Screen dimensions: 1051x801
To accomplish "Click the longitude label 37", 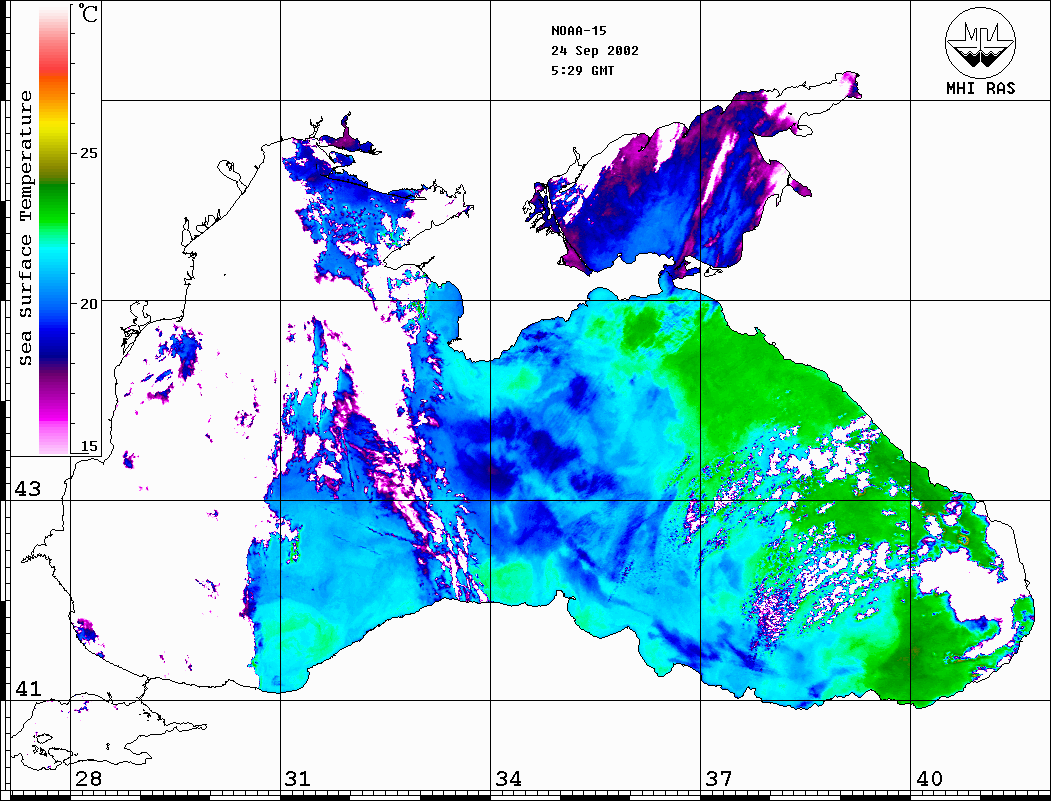I will coord(719,779).
